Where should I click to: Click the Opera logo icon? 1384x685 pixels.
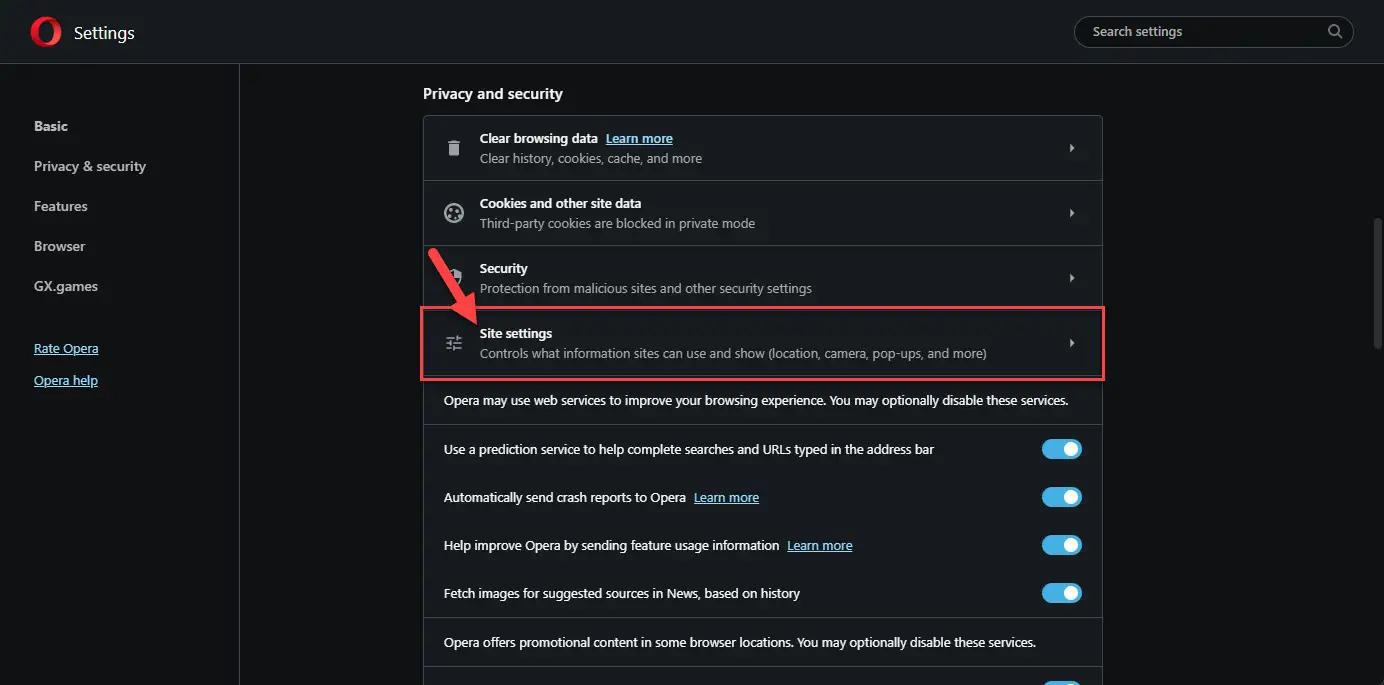pyautogui.click(x=46, y=33)
